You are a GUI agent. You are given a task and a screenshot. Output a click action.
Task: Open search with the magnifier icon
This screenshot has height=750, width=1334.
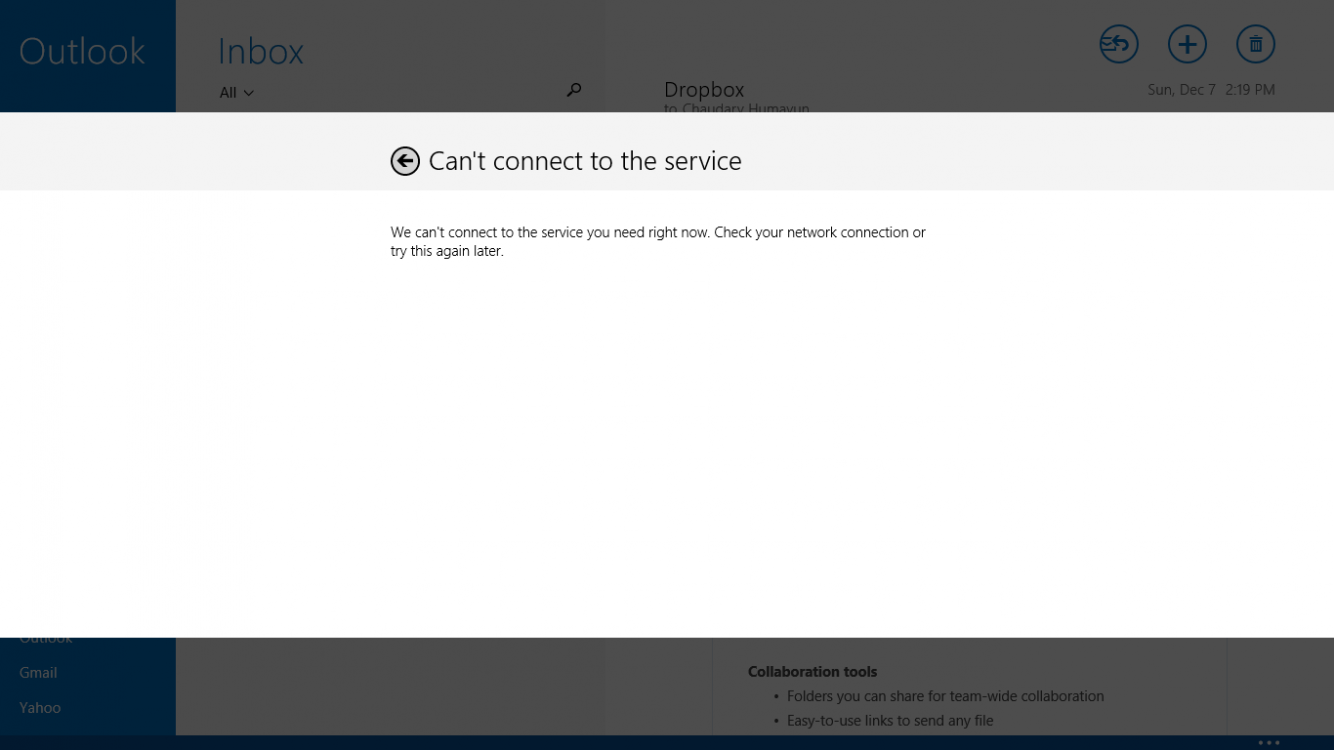[x=574, y=90]
